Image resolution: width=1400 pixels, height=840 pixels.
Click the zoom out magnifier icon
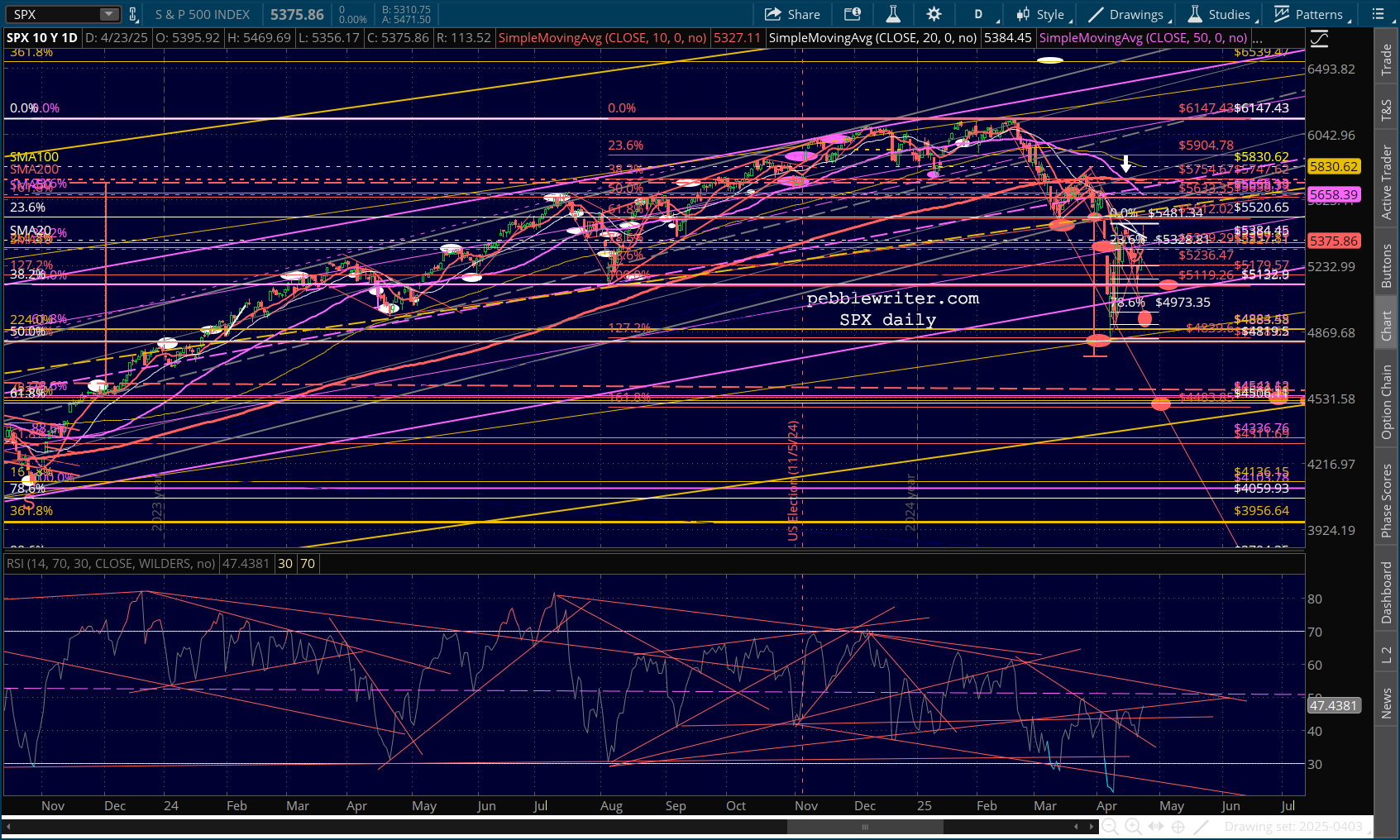(x=1111, y=826)
